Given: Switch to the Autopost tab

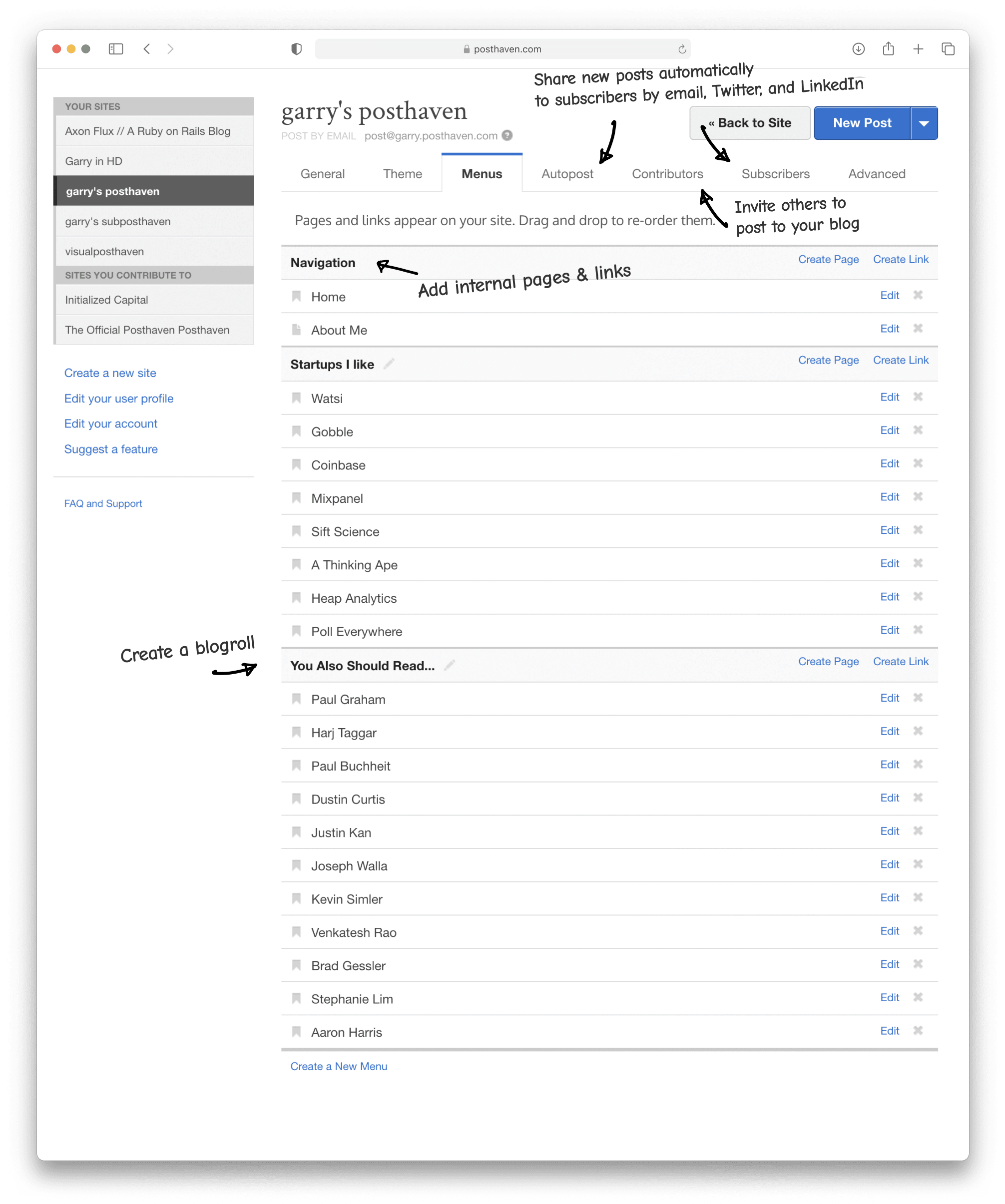Looking at the screenshot, I should [566, 173].
